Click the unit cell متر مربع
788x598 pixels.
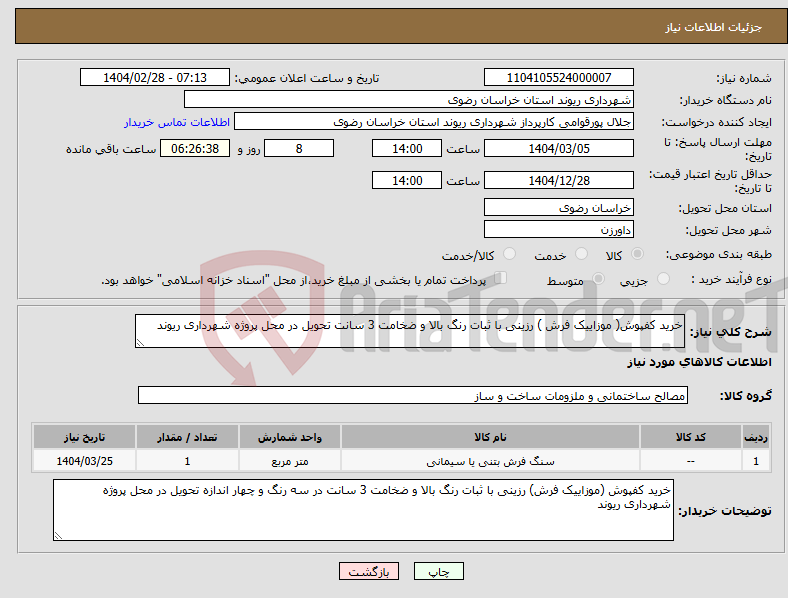(290, 461)
